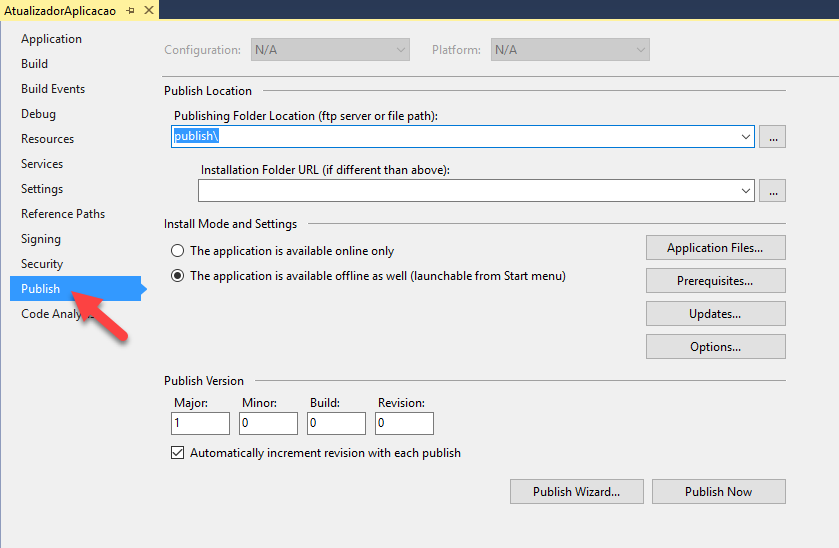This screenshot has height=548, width=839.
Task: Toggle automatically increment revision checkbox
Action: [178, 453]
